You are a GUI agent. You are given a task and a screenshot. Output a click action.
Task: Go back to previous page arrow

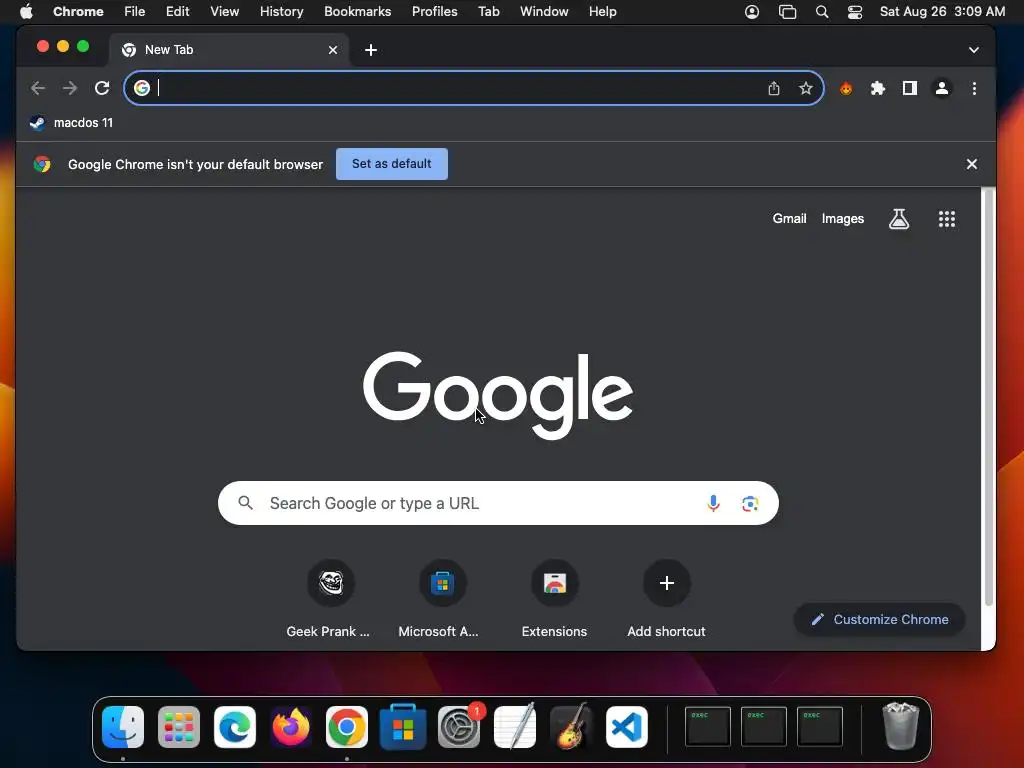tap(38, 88)
